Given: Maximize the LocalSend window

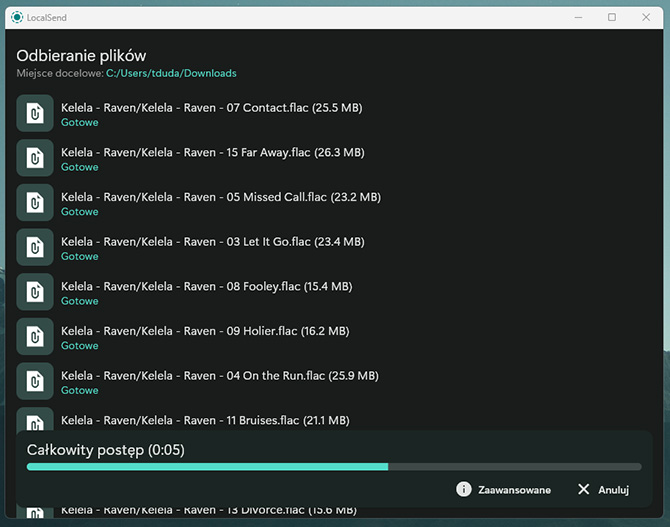Looking at the screenshot, I should 612,18.
